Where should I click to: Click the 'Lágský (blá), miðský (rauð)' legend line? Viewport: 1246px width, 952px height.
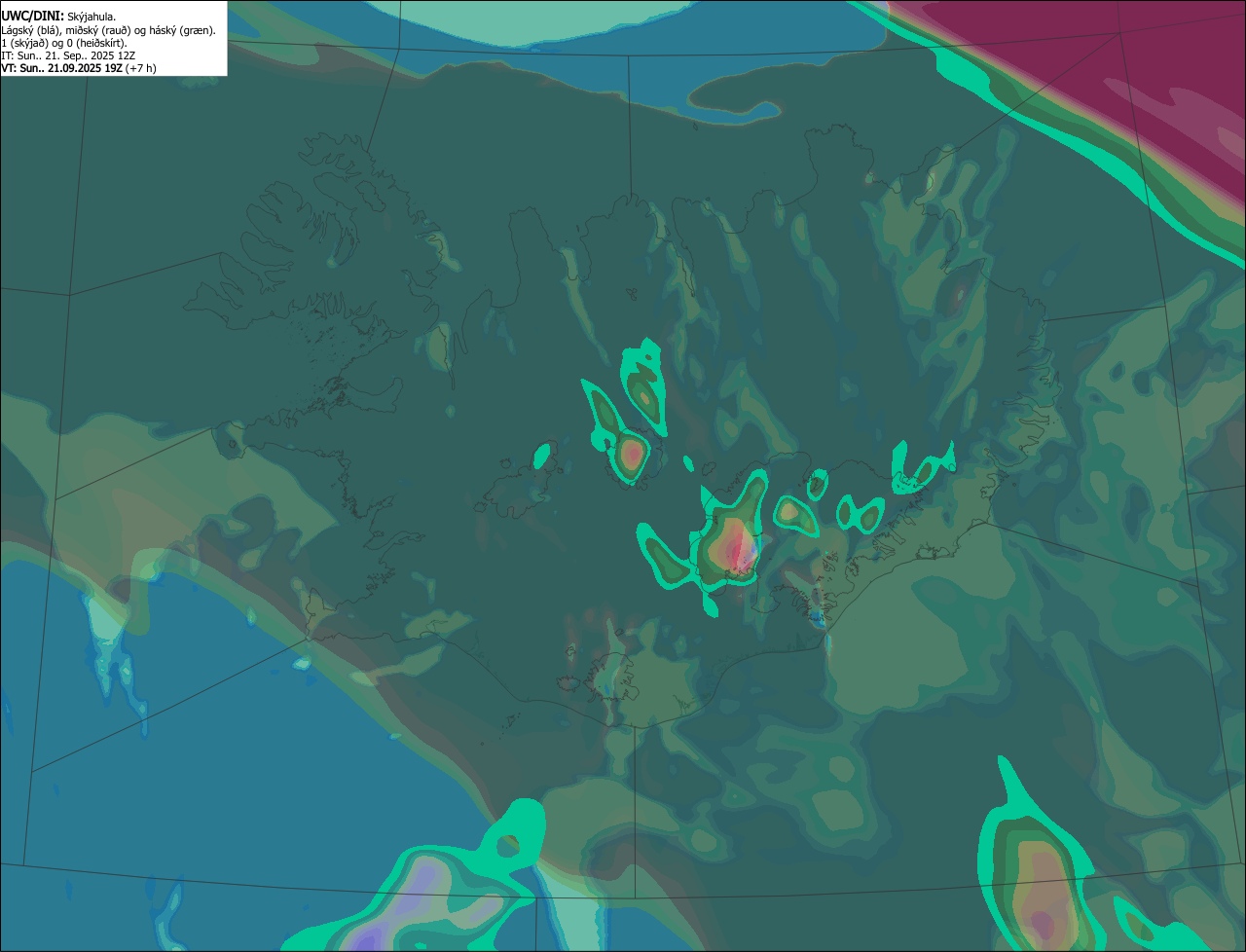(109, 30)
